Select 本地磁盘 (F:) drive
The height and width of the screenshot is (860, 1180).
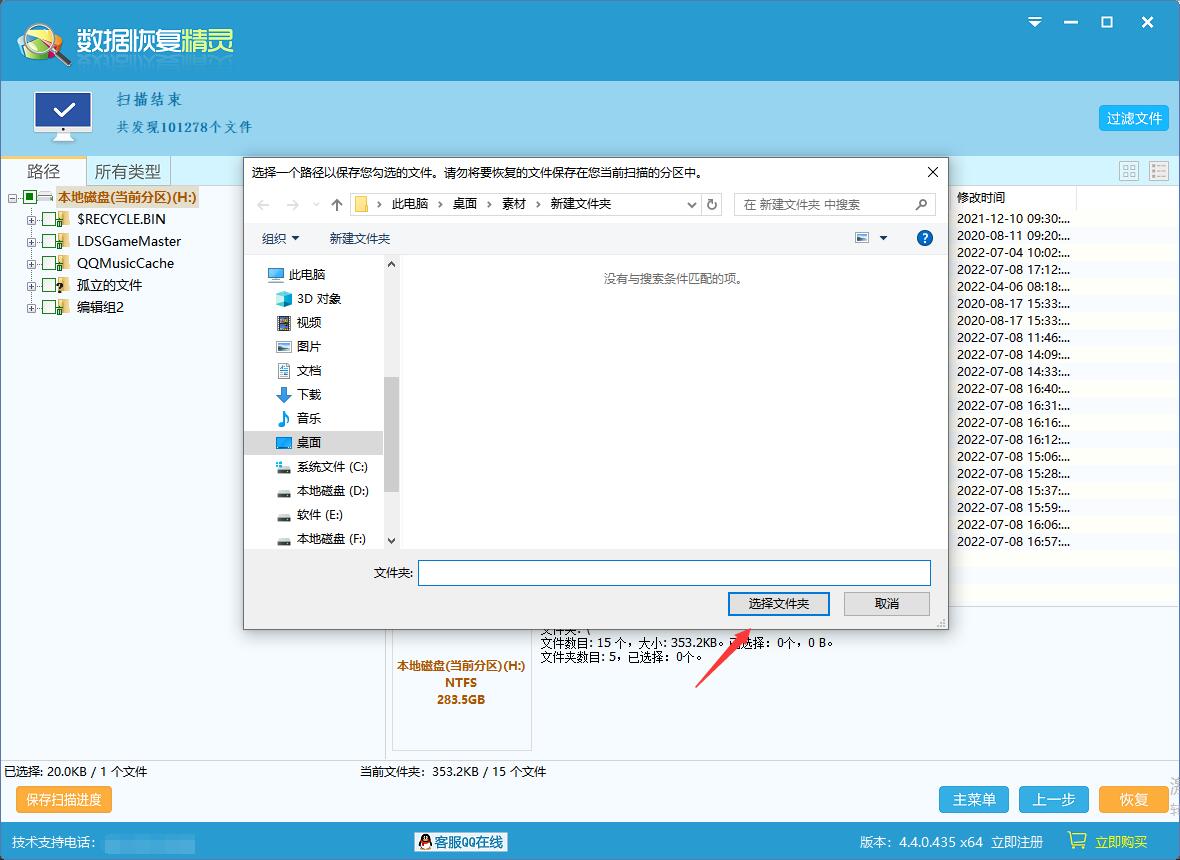321,539
